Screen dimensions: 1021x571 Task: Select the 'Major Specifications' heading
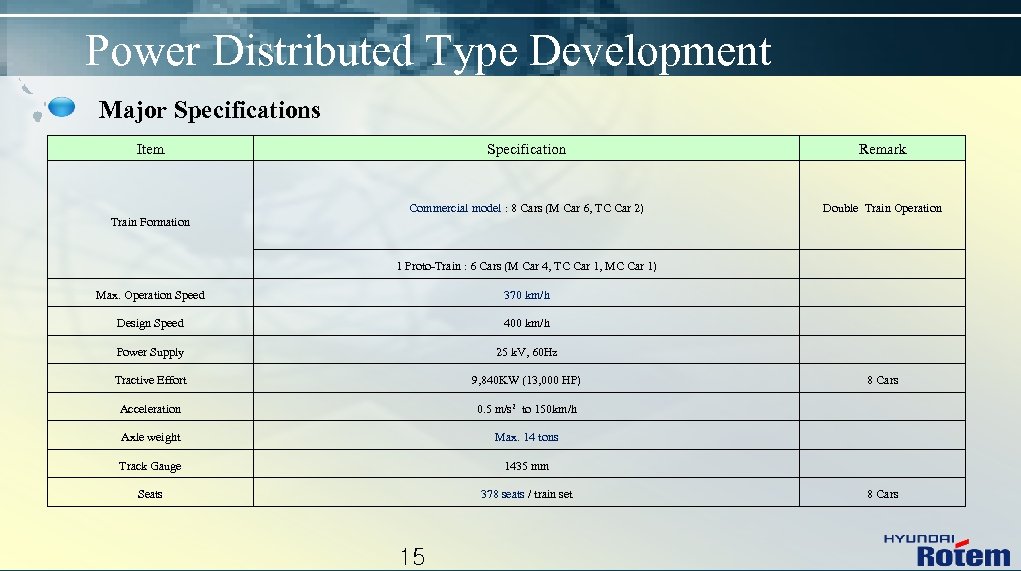pyautogui.click(x=209, y=110)
